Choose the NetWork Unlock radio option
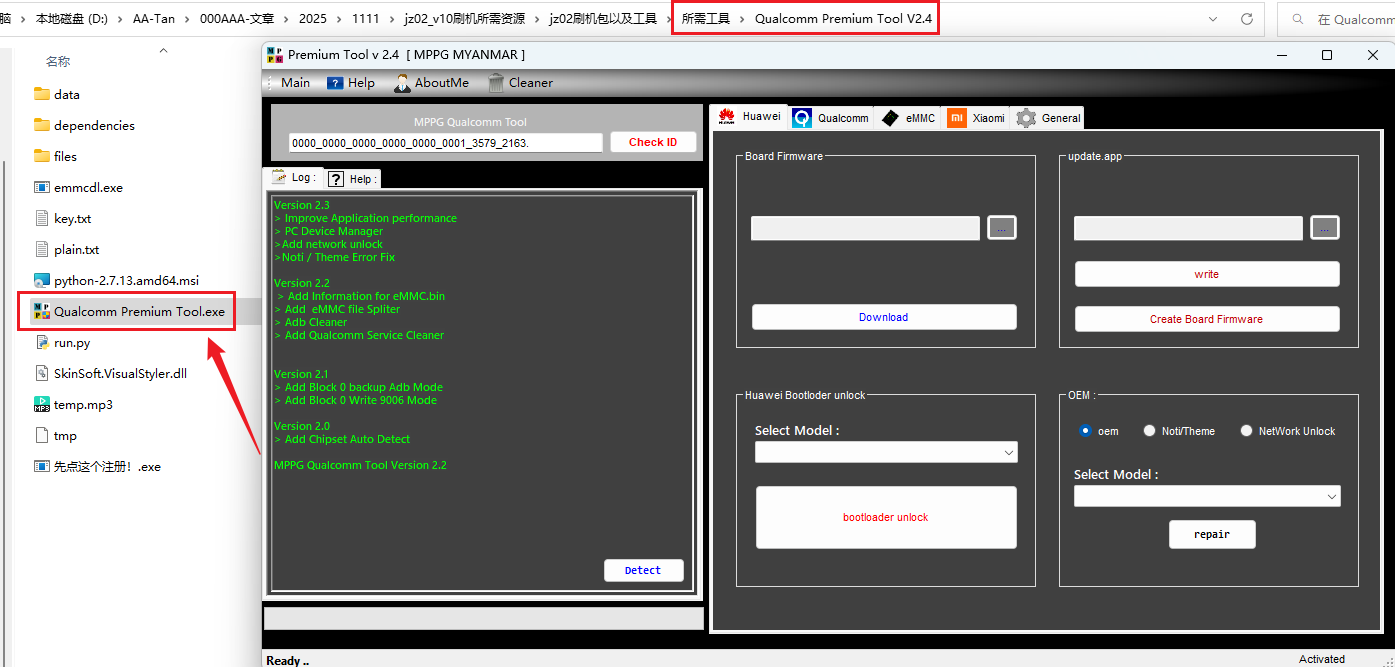 click(1246, 431)
